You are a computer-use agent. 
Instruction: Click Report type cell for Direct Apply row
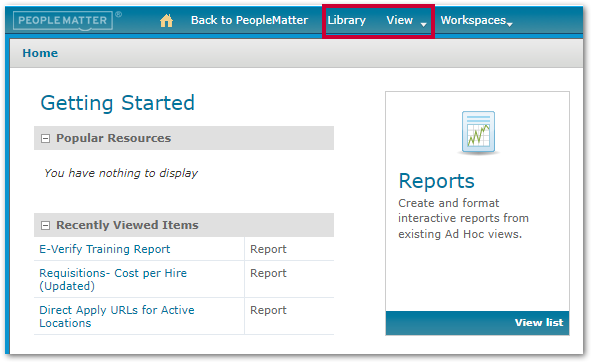[x=268, y=310]
